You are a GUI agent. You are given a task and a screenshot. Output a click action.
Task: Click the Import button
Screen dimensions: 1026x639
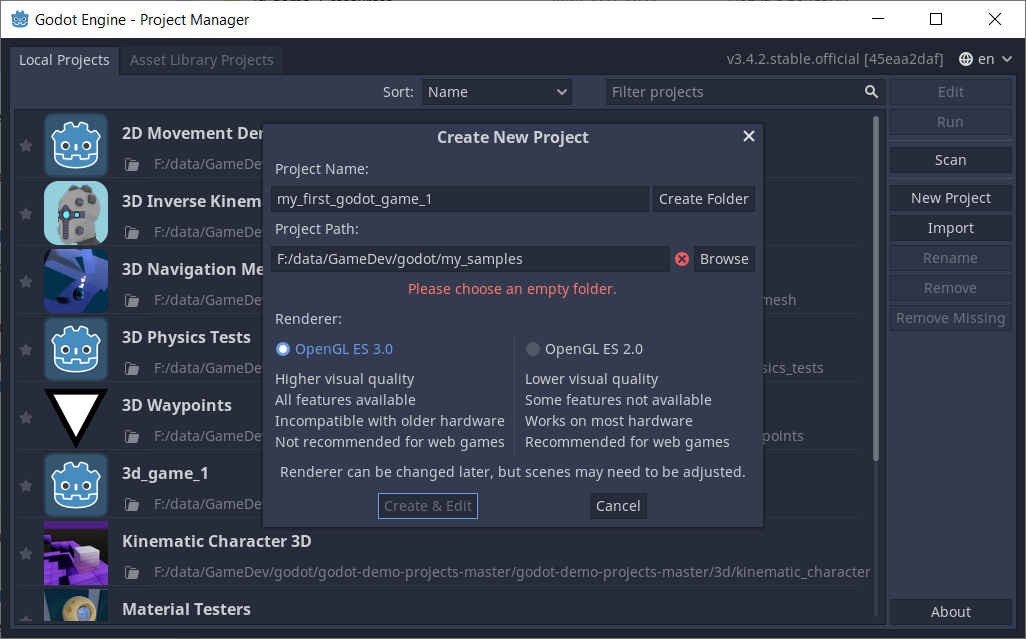(951, 228)
